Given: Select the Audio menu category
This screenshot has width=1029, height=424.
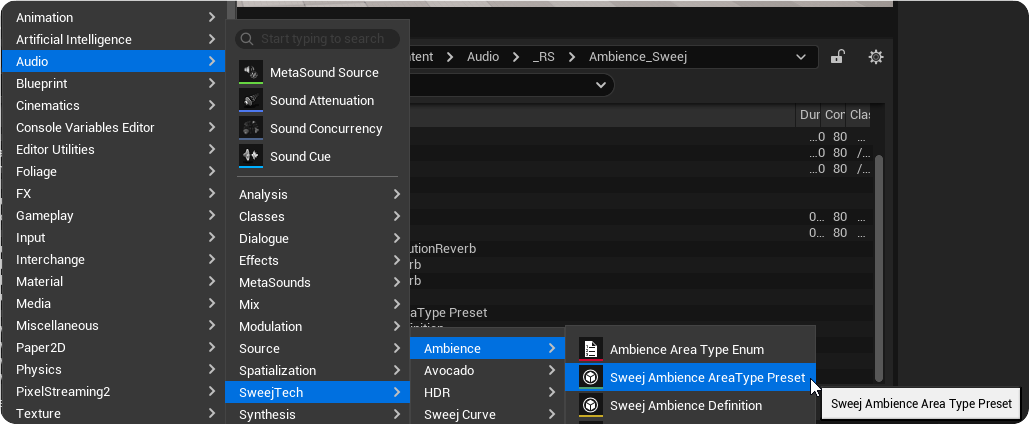Looking at the screenshot, I should tap(114, 62).
